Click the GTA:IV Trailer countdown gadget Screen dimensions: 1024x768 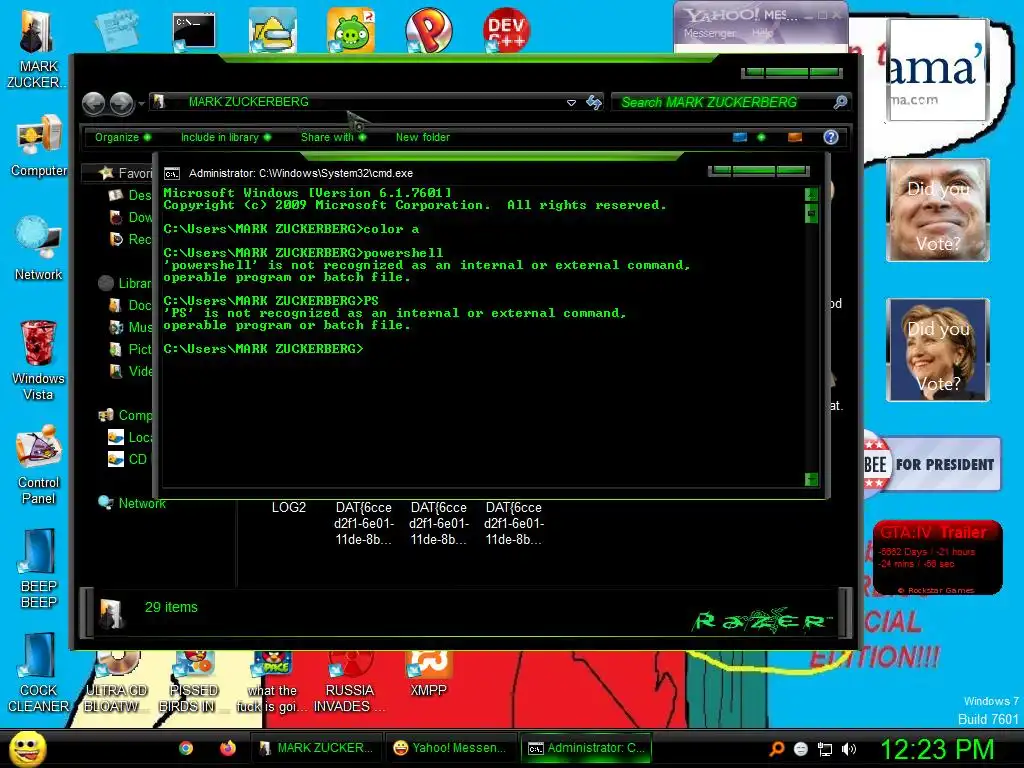click(x=938, y=557)
